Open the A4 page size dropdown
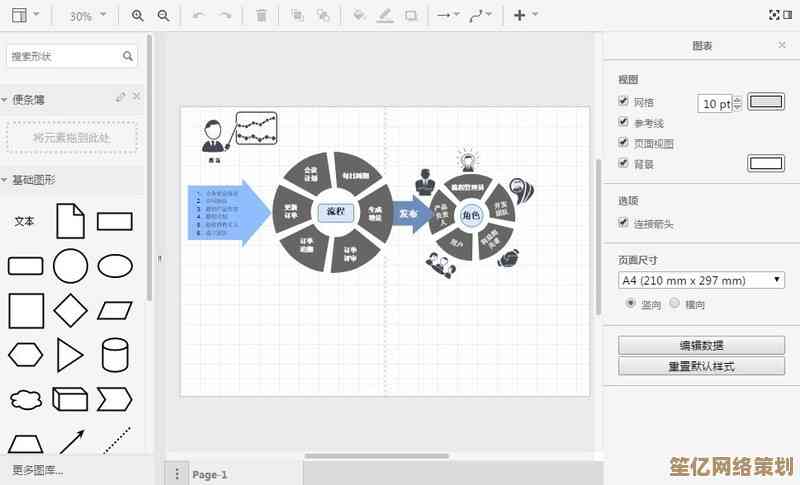800x485 pixels. point(701,280)
